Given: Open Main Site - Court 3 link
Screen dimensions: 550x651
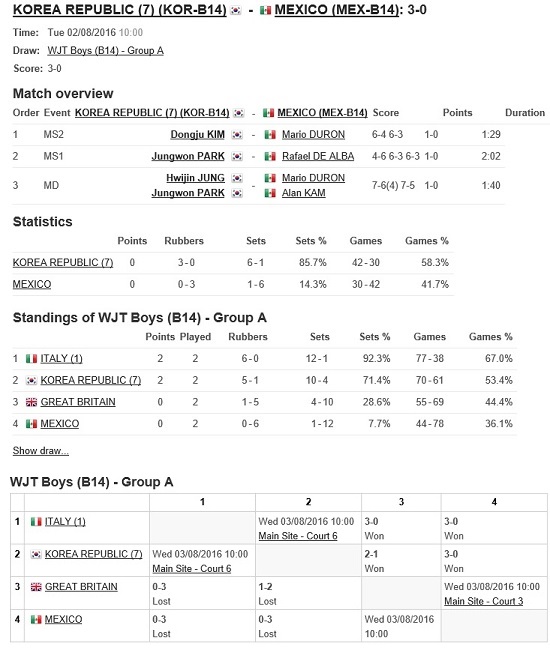Looking at the screenshot, I should pyautogui.click(x=484, y=601).
